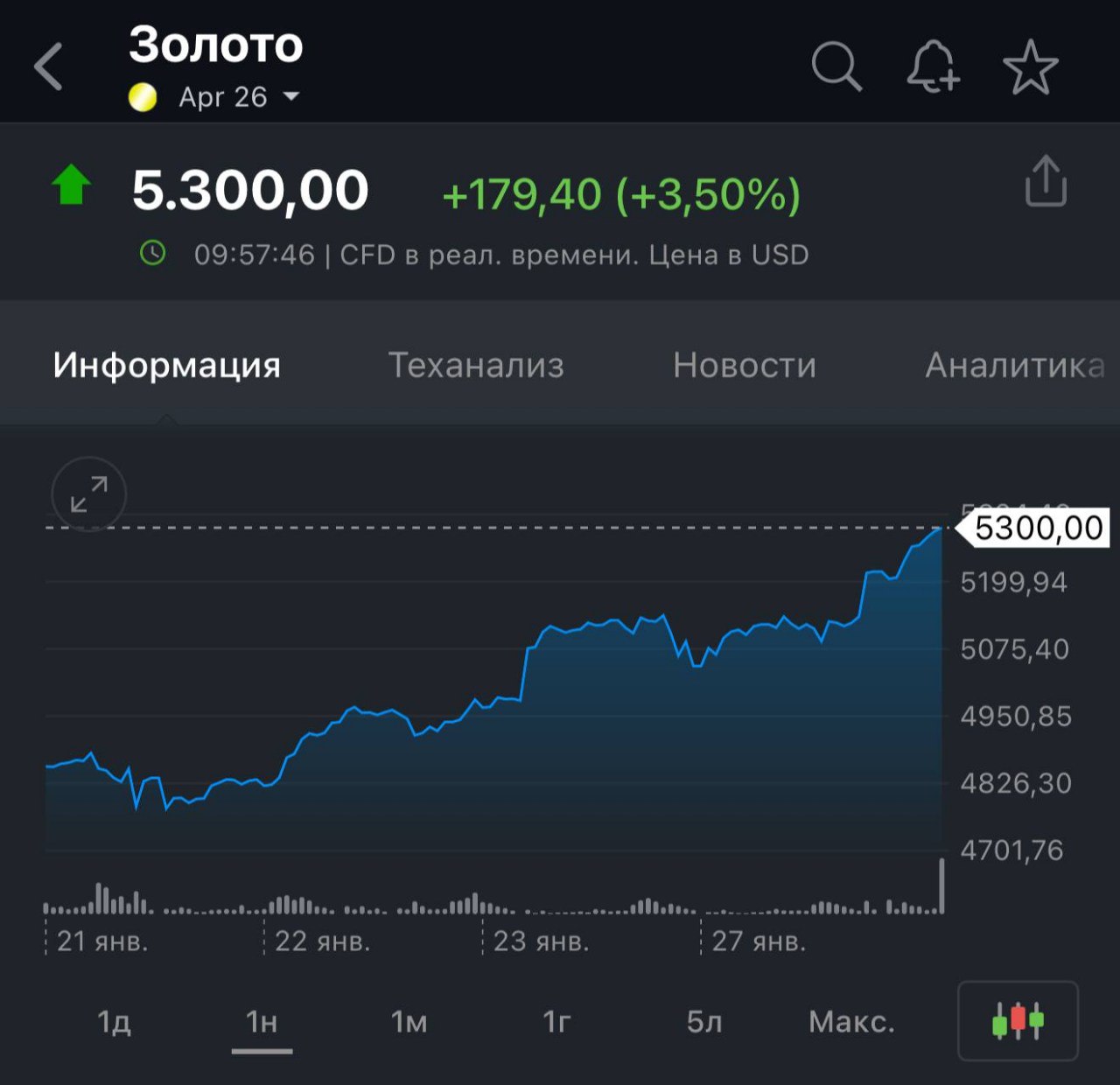Expand the chart to fullscreen view
Image resolution: width=1120 pixels, height=1085 pixels.
click(87, 494)
